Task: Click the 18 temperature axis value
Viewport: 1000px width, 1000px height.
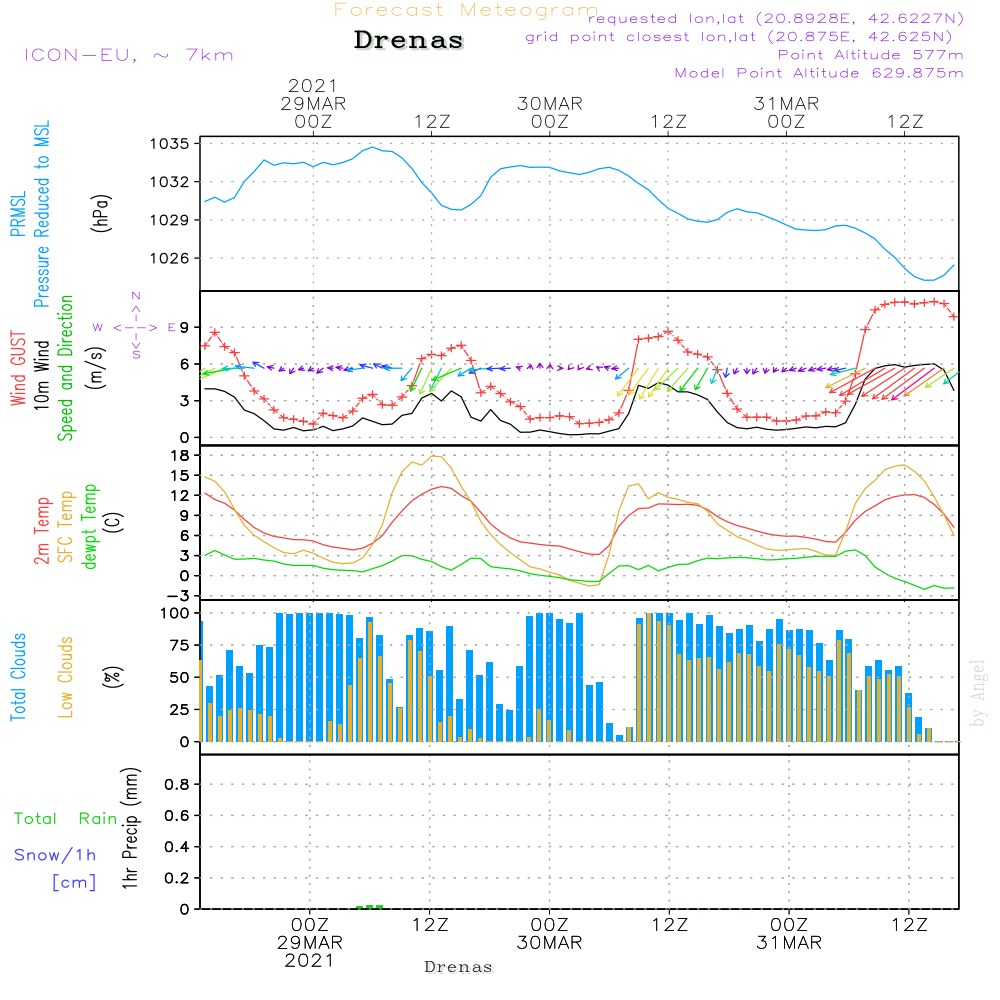Action: pyautogui.click(x=180, y=456)
